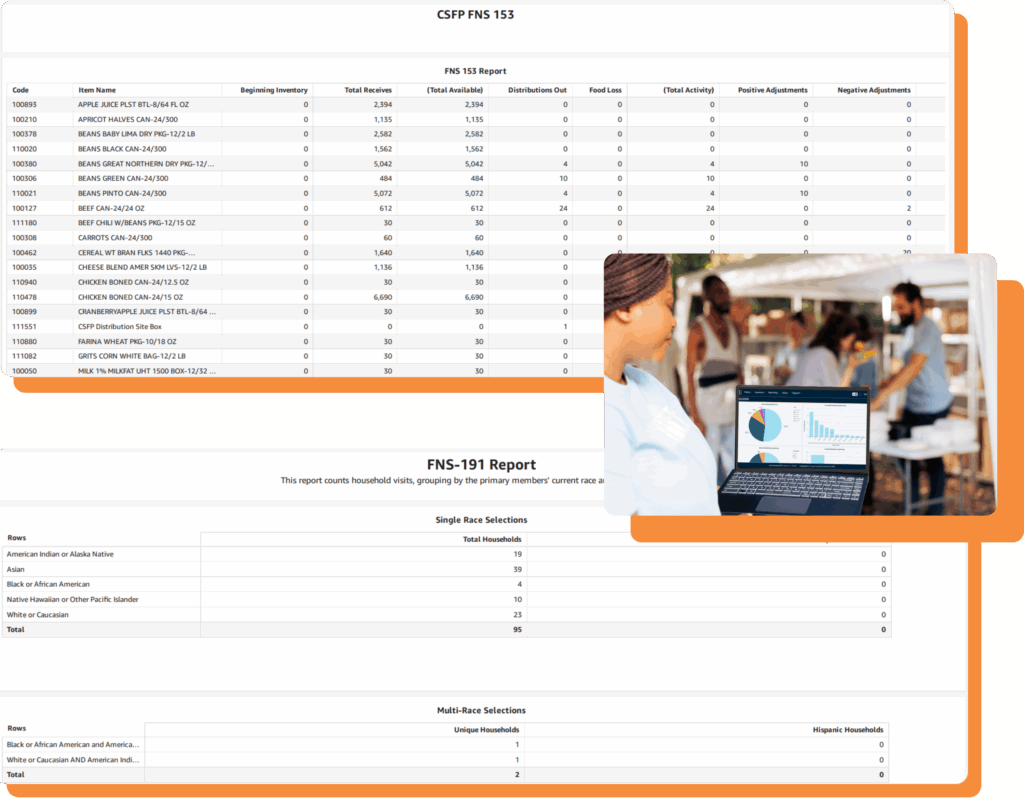Click the 'FNS-191 Report' heading
The height and width of the screenshot is (800, 1024).
481,464
